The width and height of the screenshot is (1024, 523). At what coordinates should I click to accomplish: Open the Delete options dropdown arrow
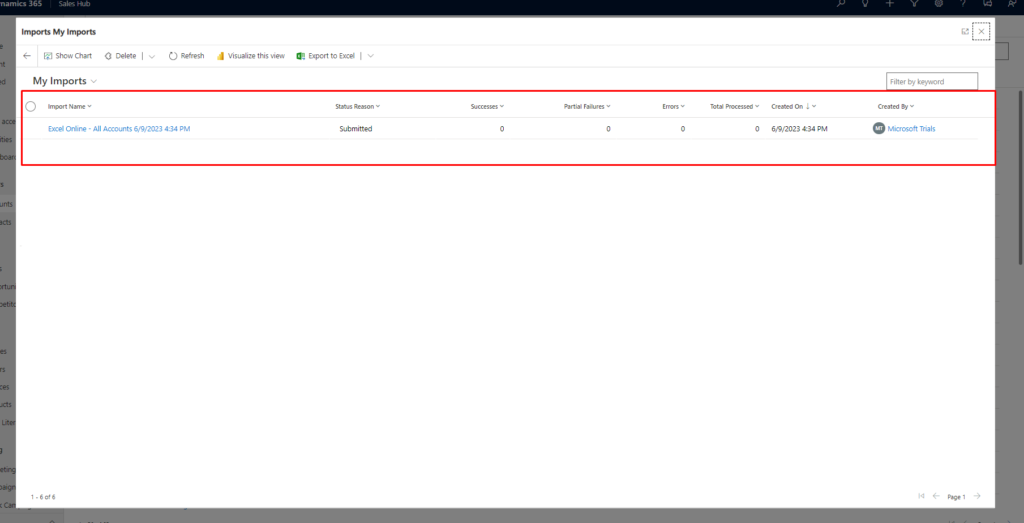tap(151, 56)
